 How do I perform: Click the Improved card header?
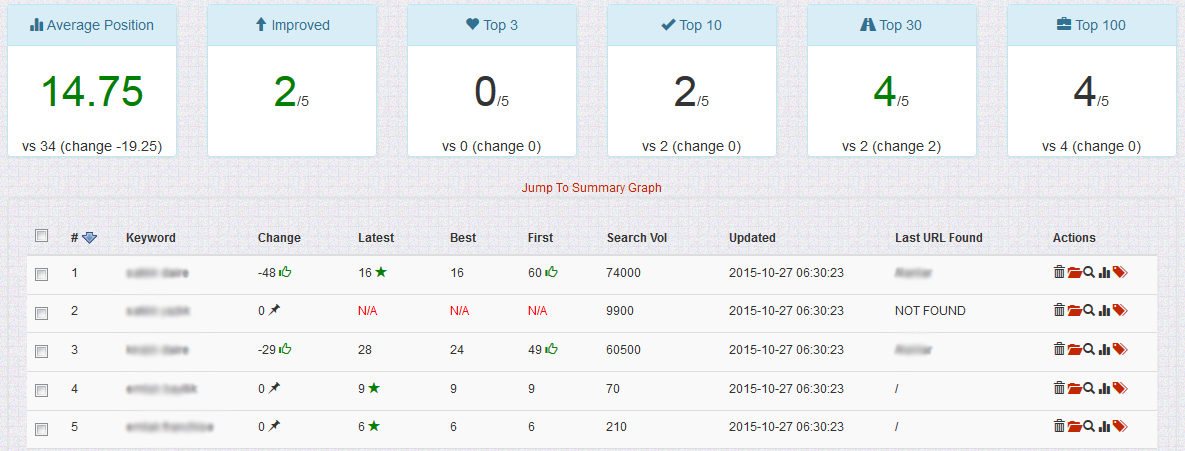[292, 25]
